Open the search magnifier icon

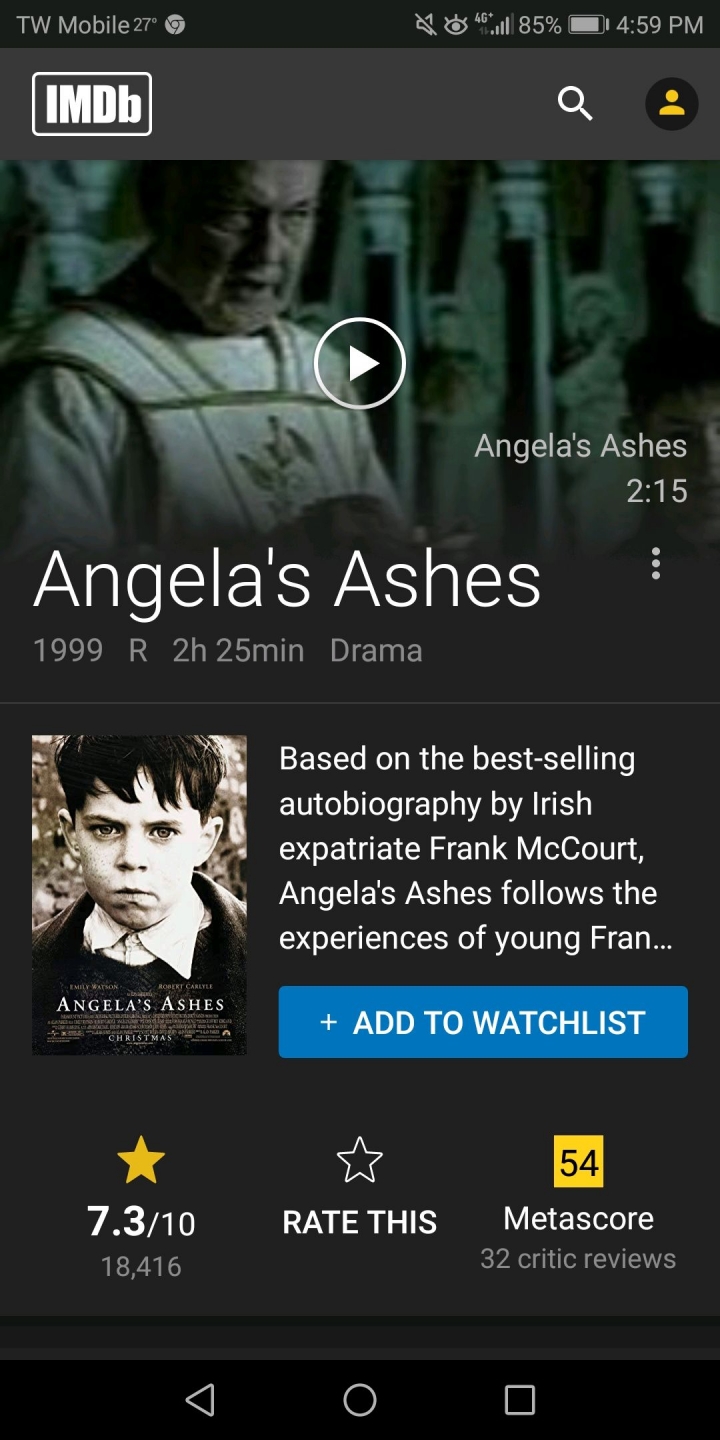[575, 103]
